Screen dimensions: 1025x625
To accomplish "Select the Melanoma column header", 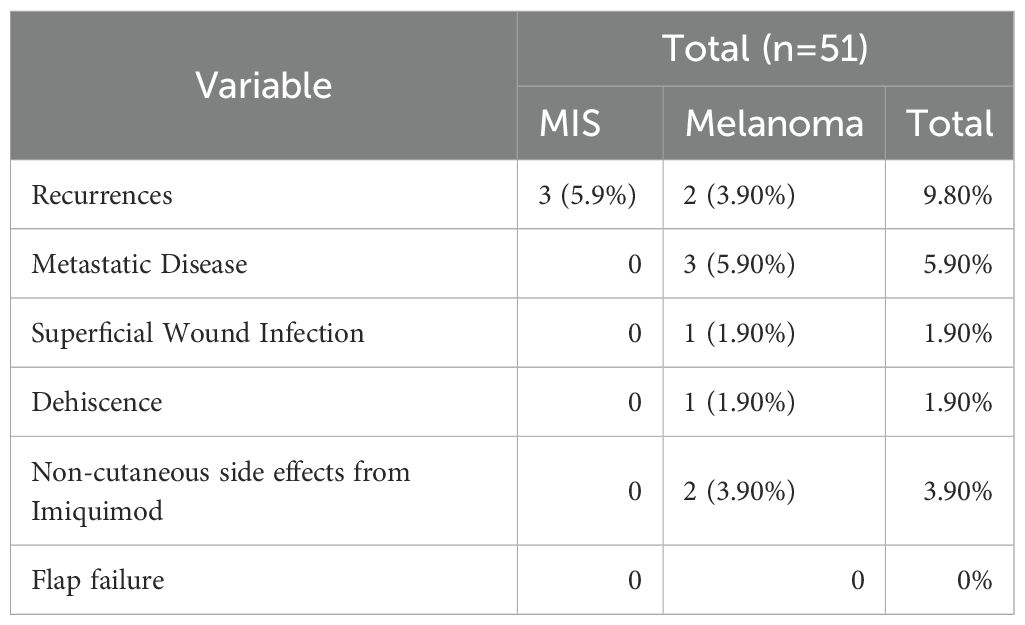I will coord(774,123).
